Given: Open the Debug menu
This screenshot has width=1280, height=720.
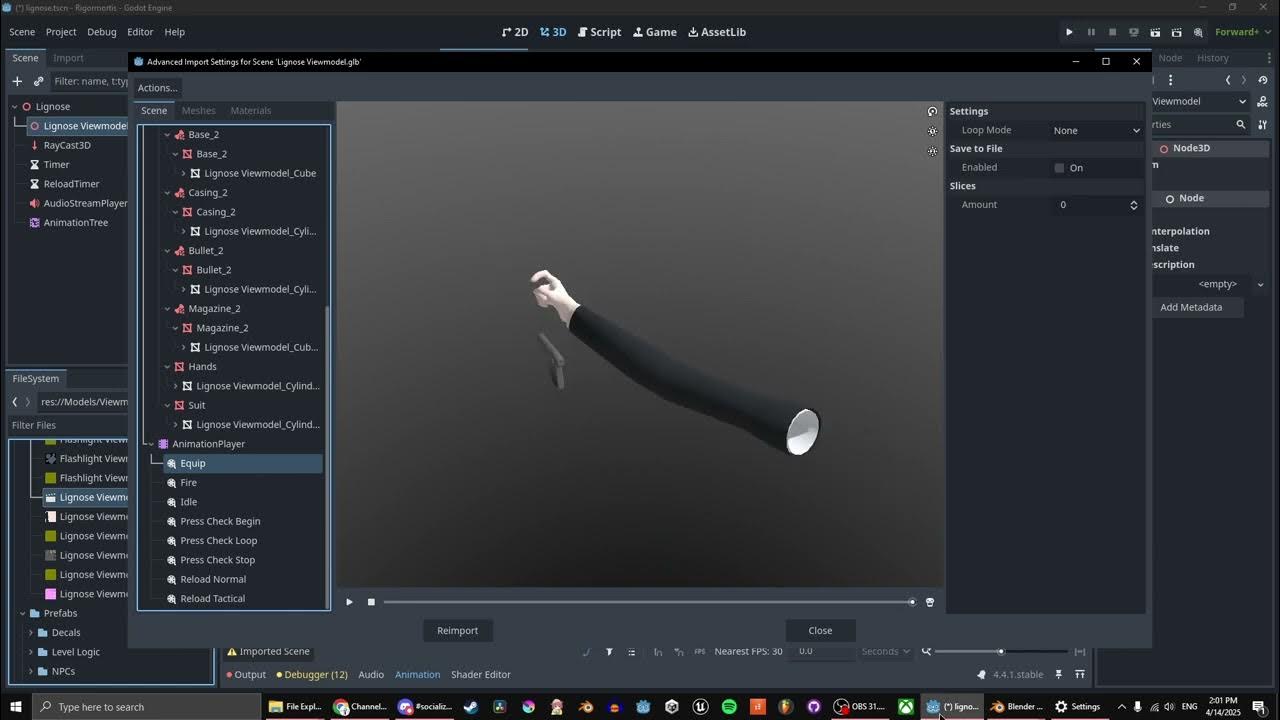Looking at the screenshot, I should point(102,32).
